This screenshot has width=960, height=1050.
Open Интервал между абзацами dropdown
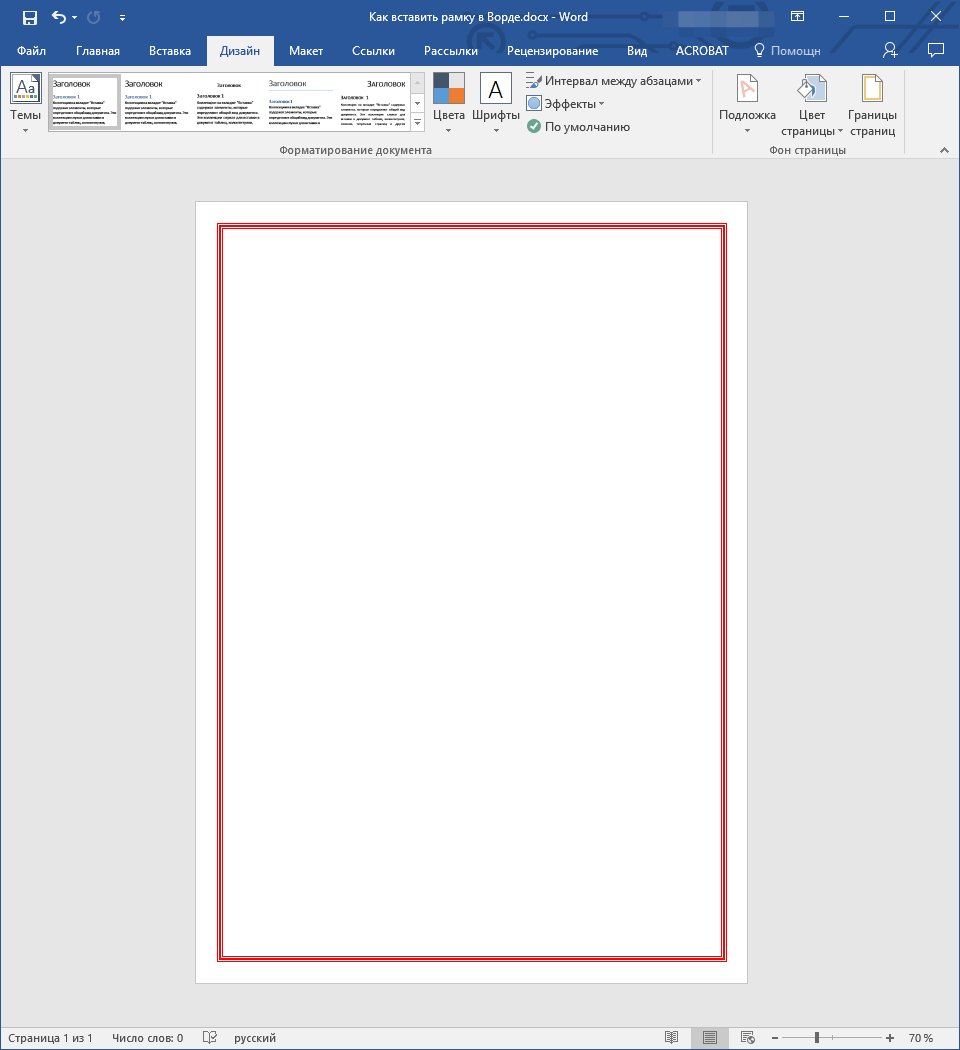pos(614,81)
